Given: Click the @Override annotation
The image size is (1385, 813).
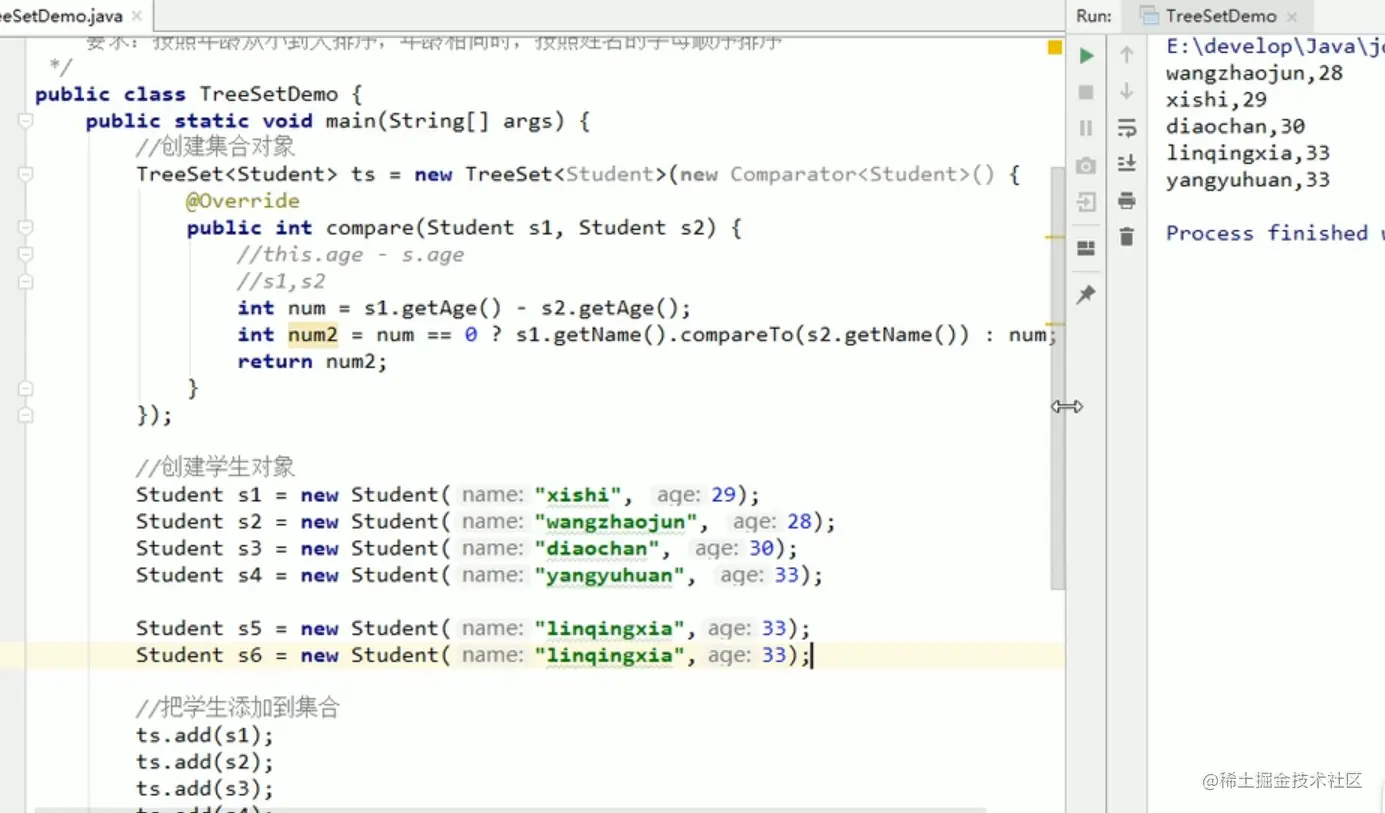Looking at the screenshot, I should pos(243,201).
